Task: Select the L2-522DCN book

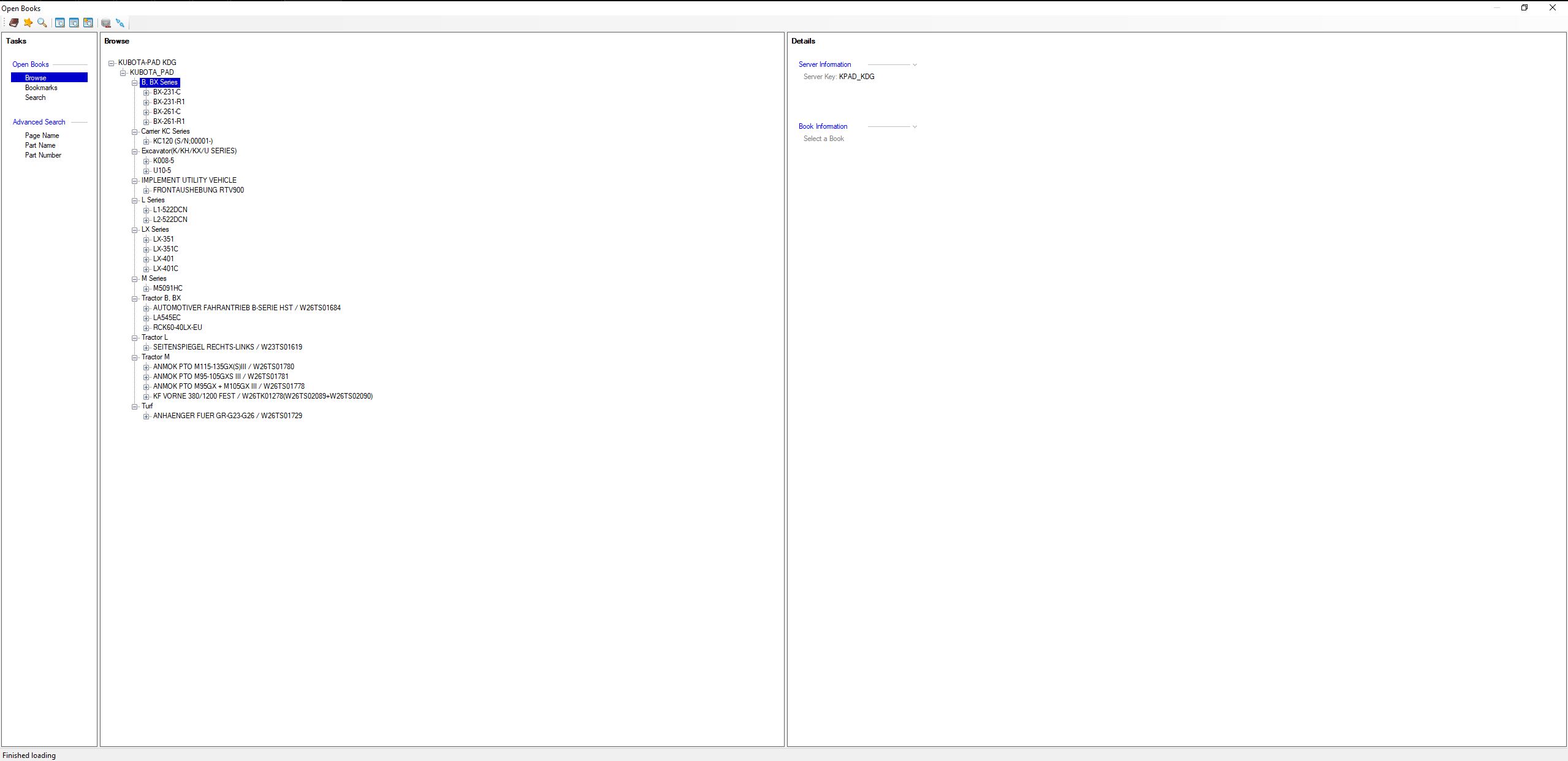Action: [170, 220]
